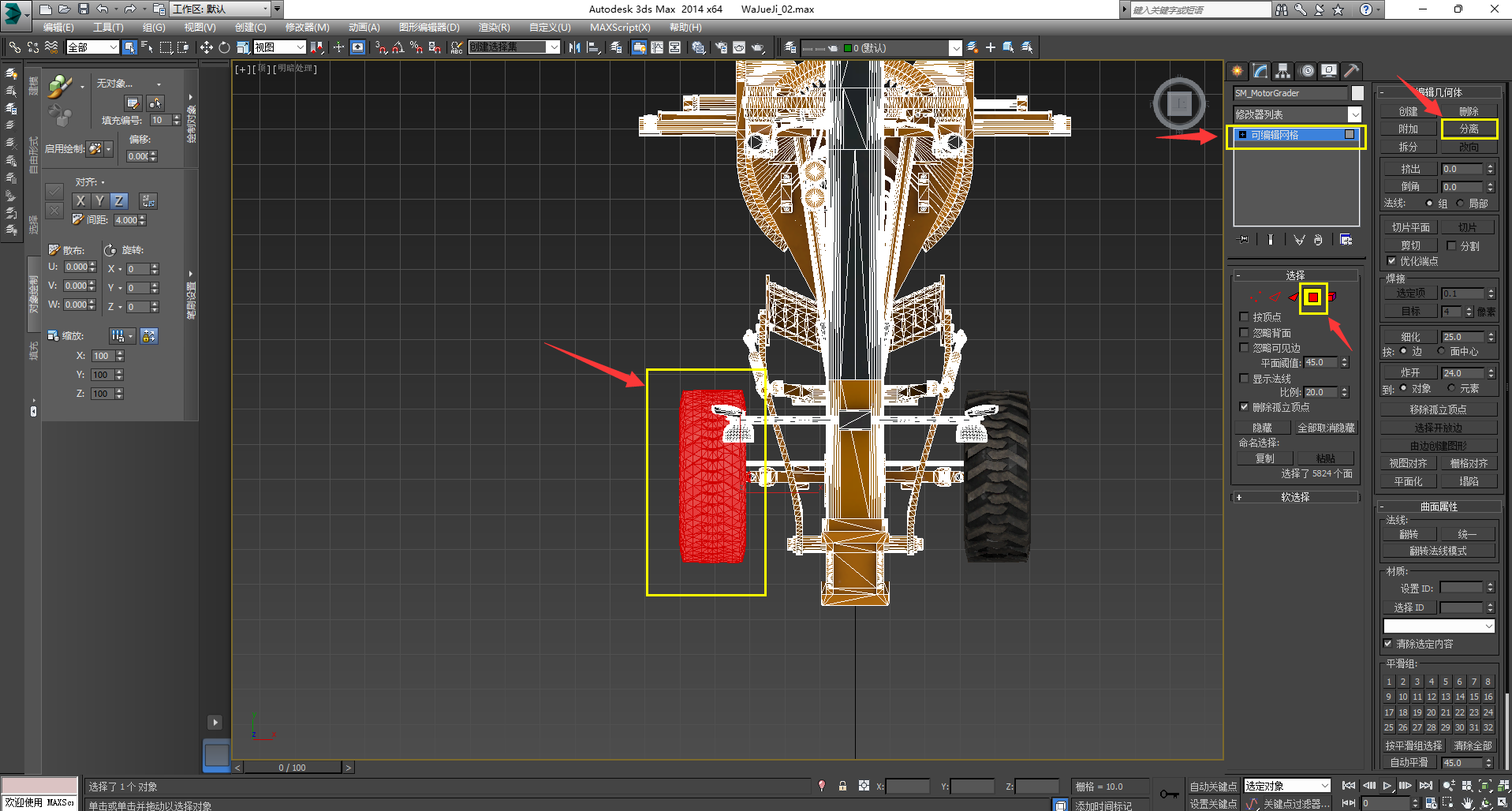The height and width of the screenshot is (811, 1512).
Task: Open 修改器列表 dropdown
Action: tap(1297, 114)
